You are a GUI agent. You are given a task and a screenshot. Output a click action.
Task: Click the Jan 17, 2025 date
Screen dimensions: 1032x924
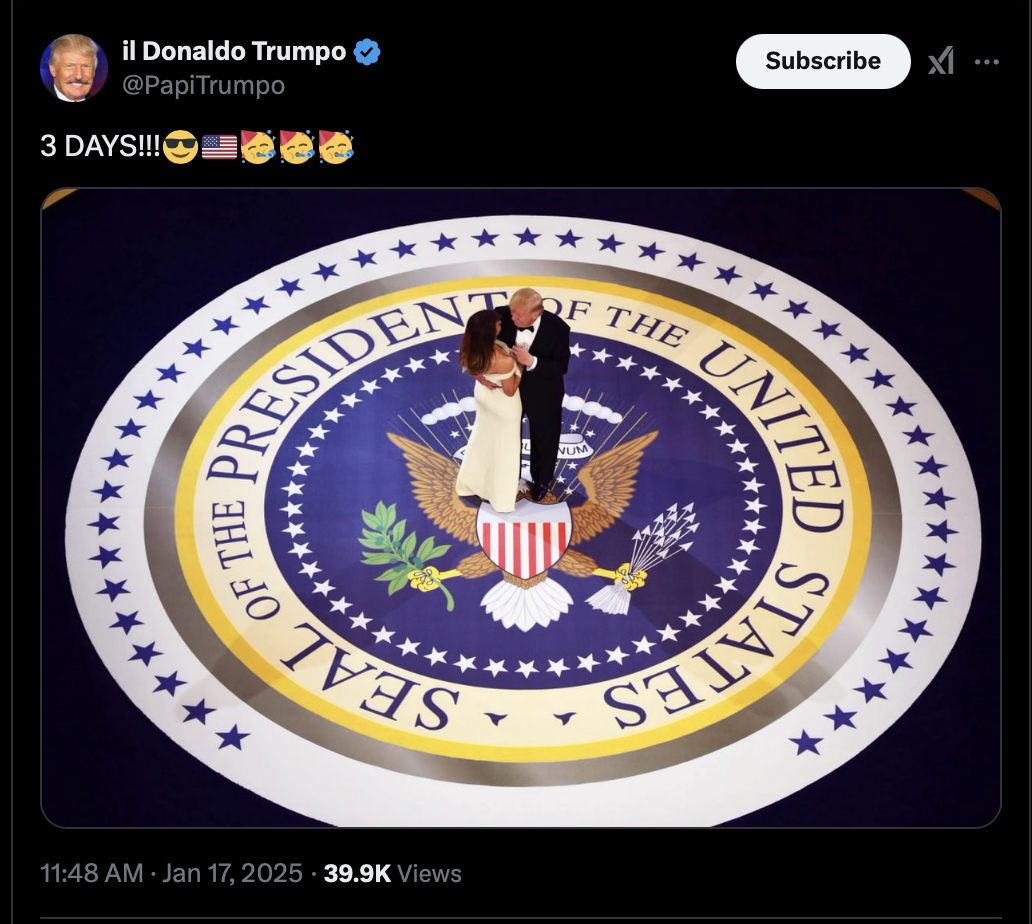232,873
